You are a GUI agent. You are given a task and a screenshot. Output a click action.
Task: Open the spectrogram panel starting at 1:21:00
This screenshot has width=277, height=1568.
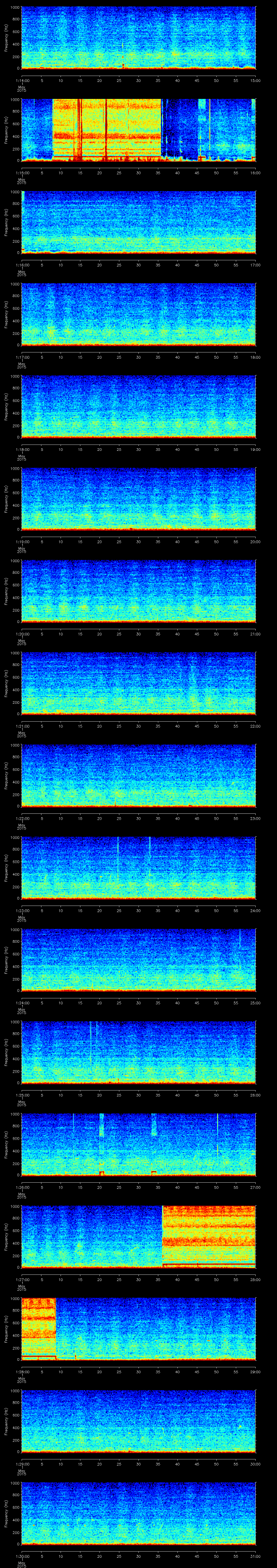[139, 683]
